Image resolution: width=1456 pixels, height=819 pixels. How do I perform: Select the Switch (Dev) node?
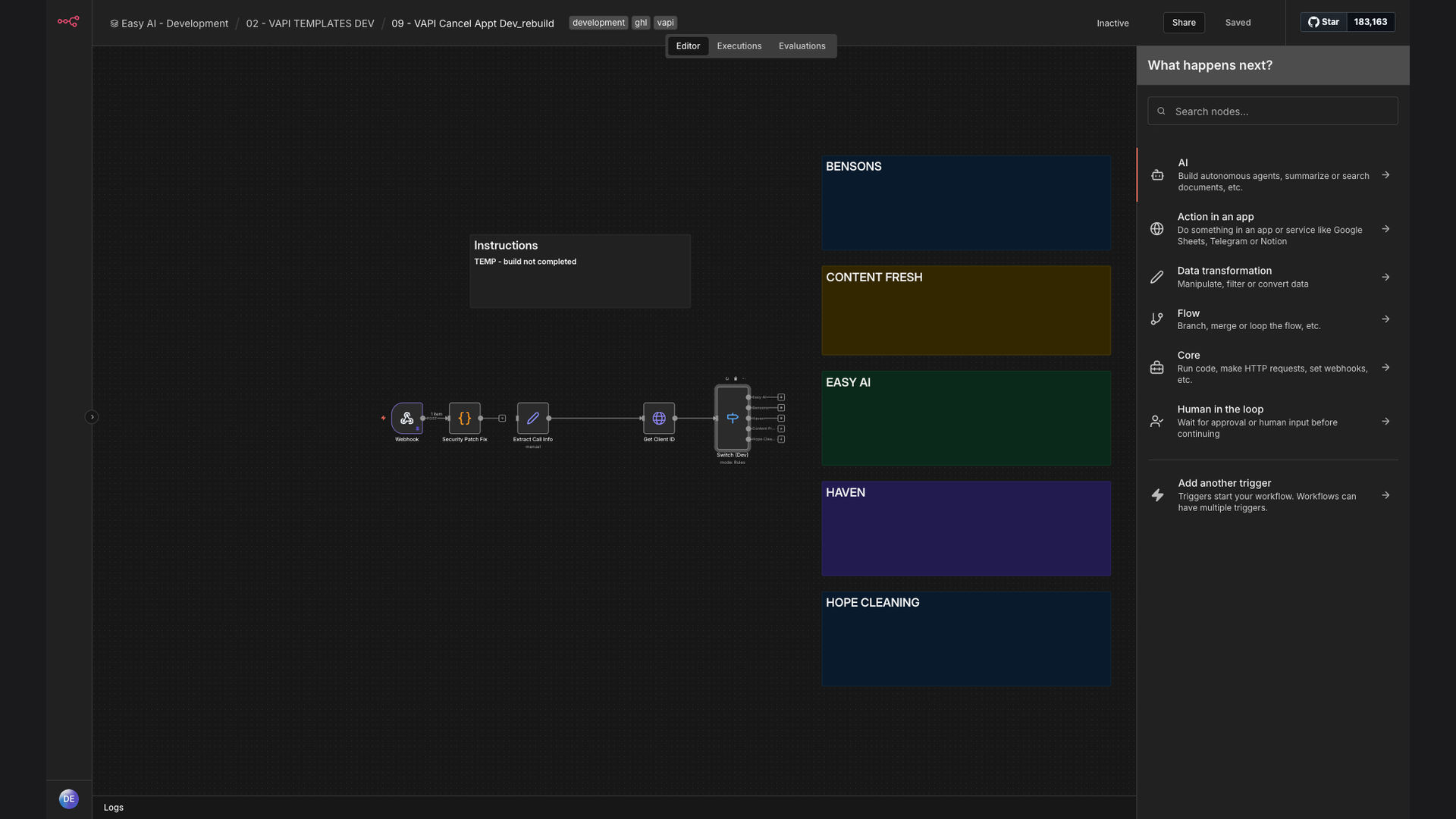[733, 418]
